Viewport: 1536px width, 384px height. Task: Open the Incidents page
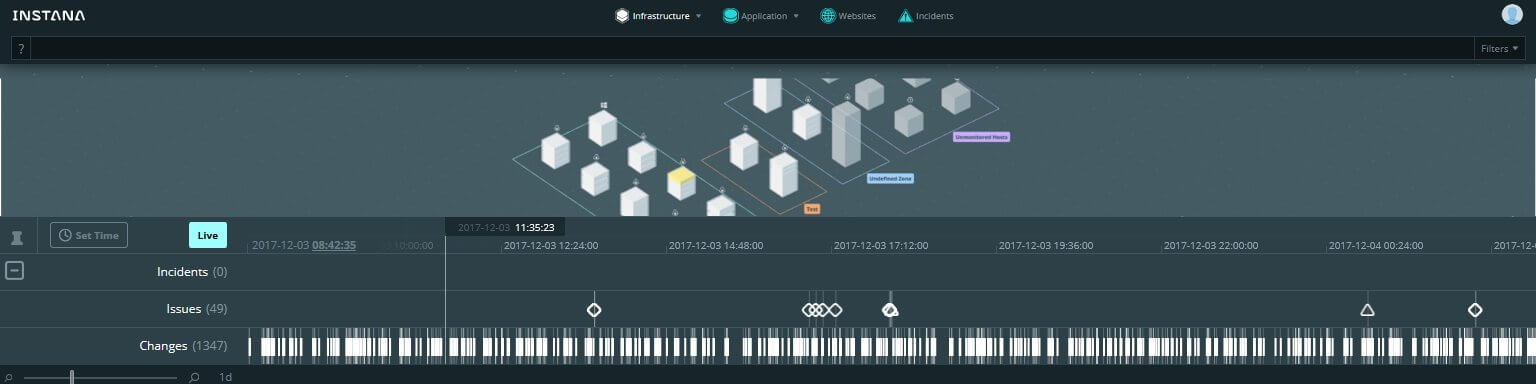click(x=926, y=16)
